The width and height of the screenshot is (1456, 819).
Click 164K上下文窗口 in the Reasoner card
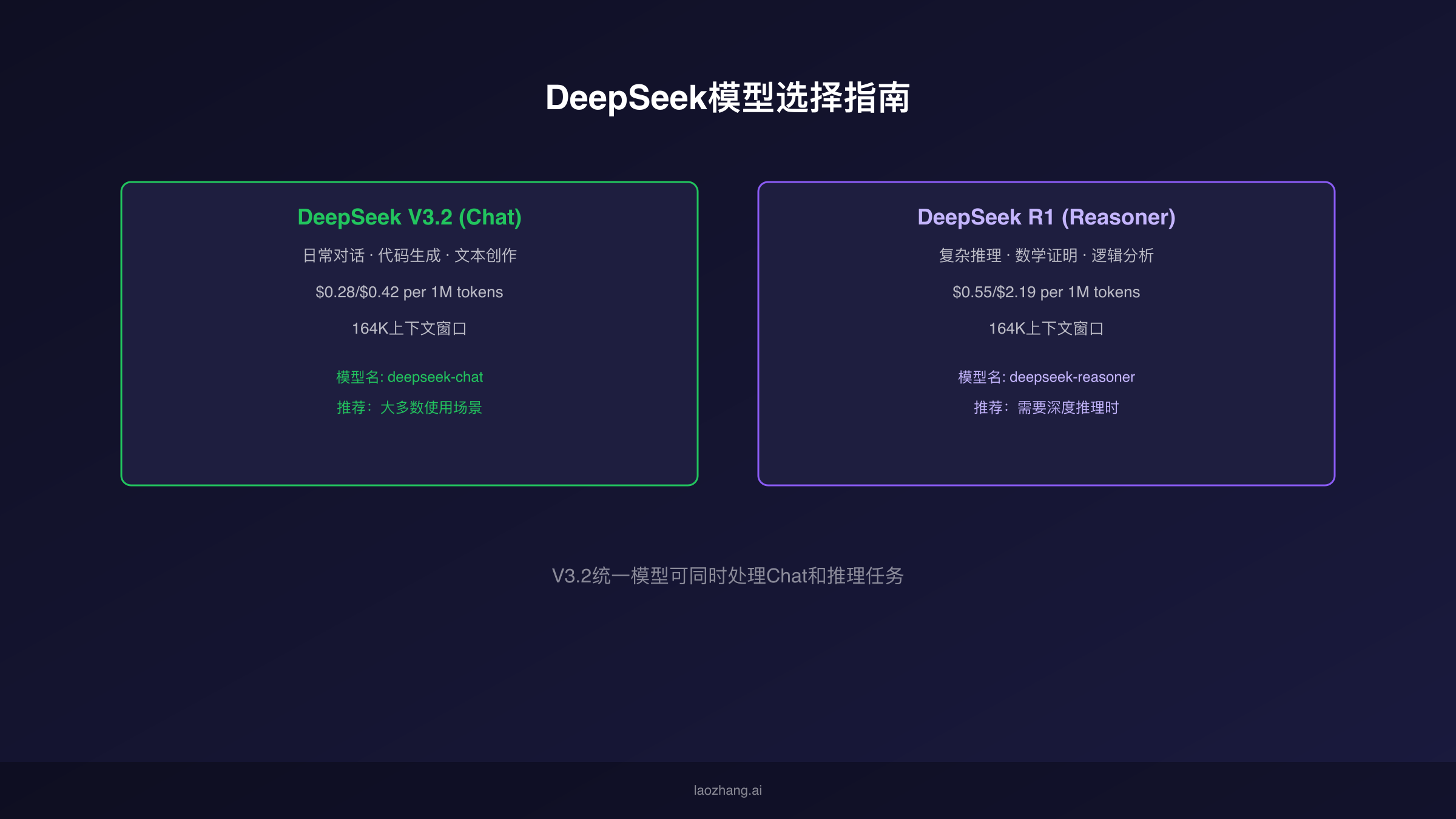point(1046,328)
